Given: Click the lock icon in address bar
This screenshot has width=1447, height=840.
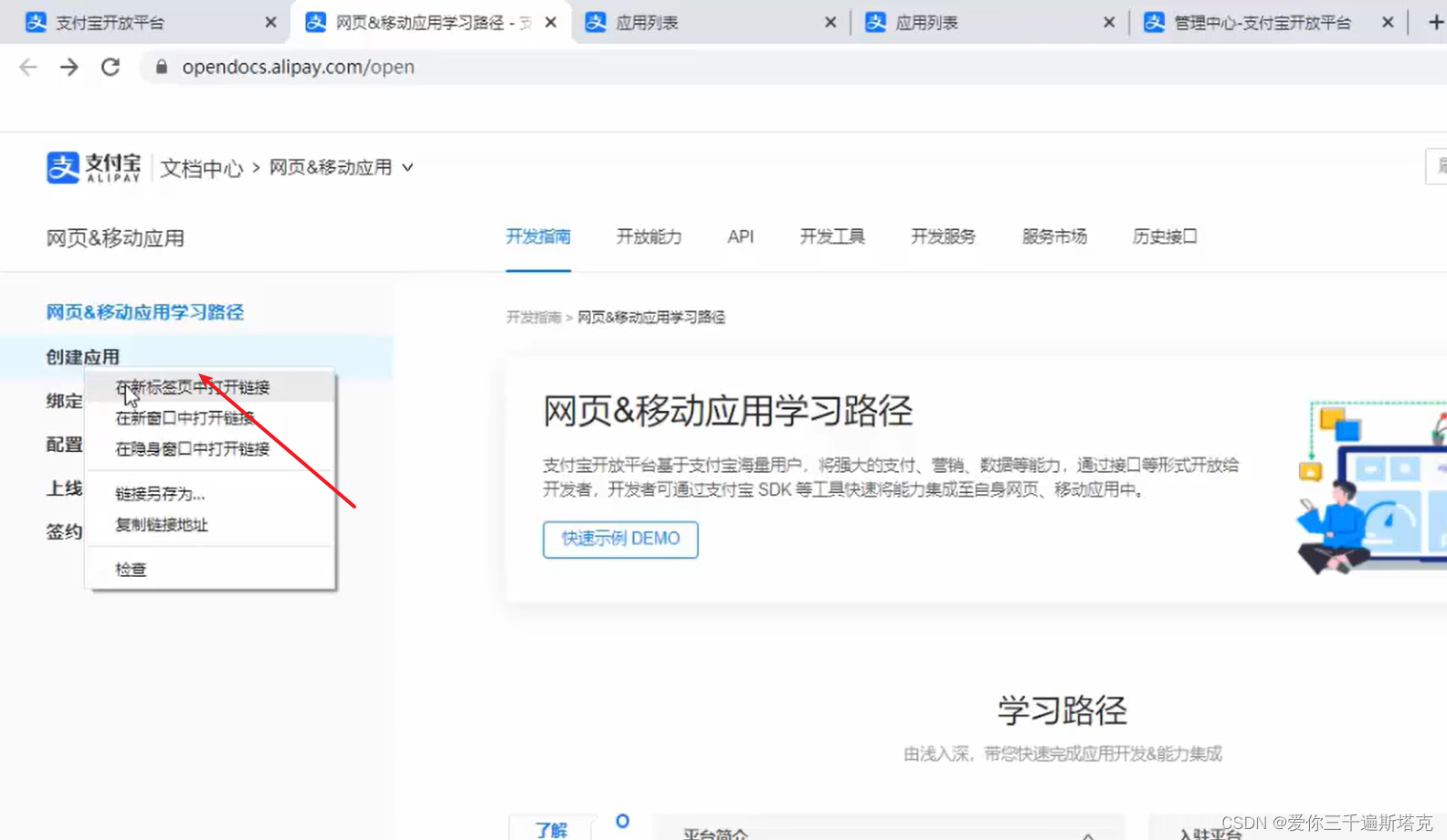Looking at the screenshot, I should pyautogui.click(x=162, y=67).
